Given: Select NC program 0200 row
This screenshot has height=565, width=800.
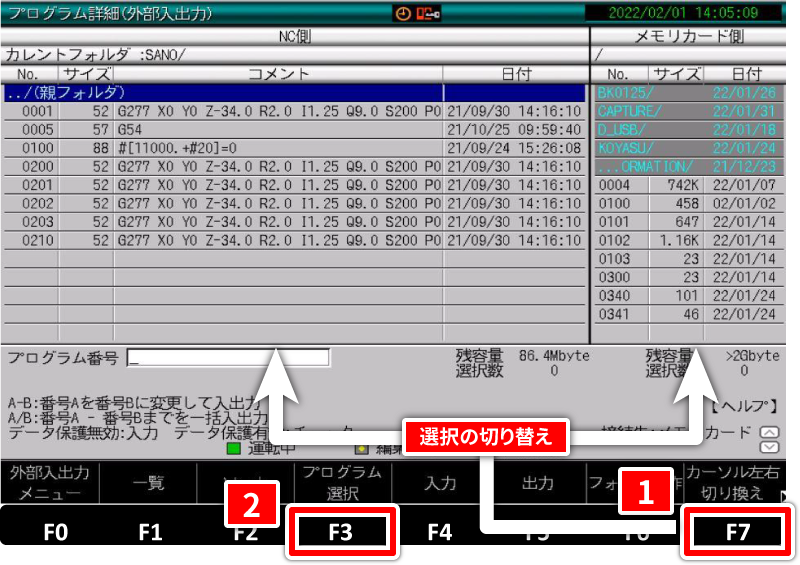Looking at the screenshot, I should 294,166.
